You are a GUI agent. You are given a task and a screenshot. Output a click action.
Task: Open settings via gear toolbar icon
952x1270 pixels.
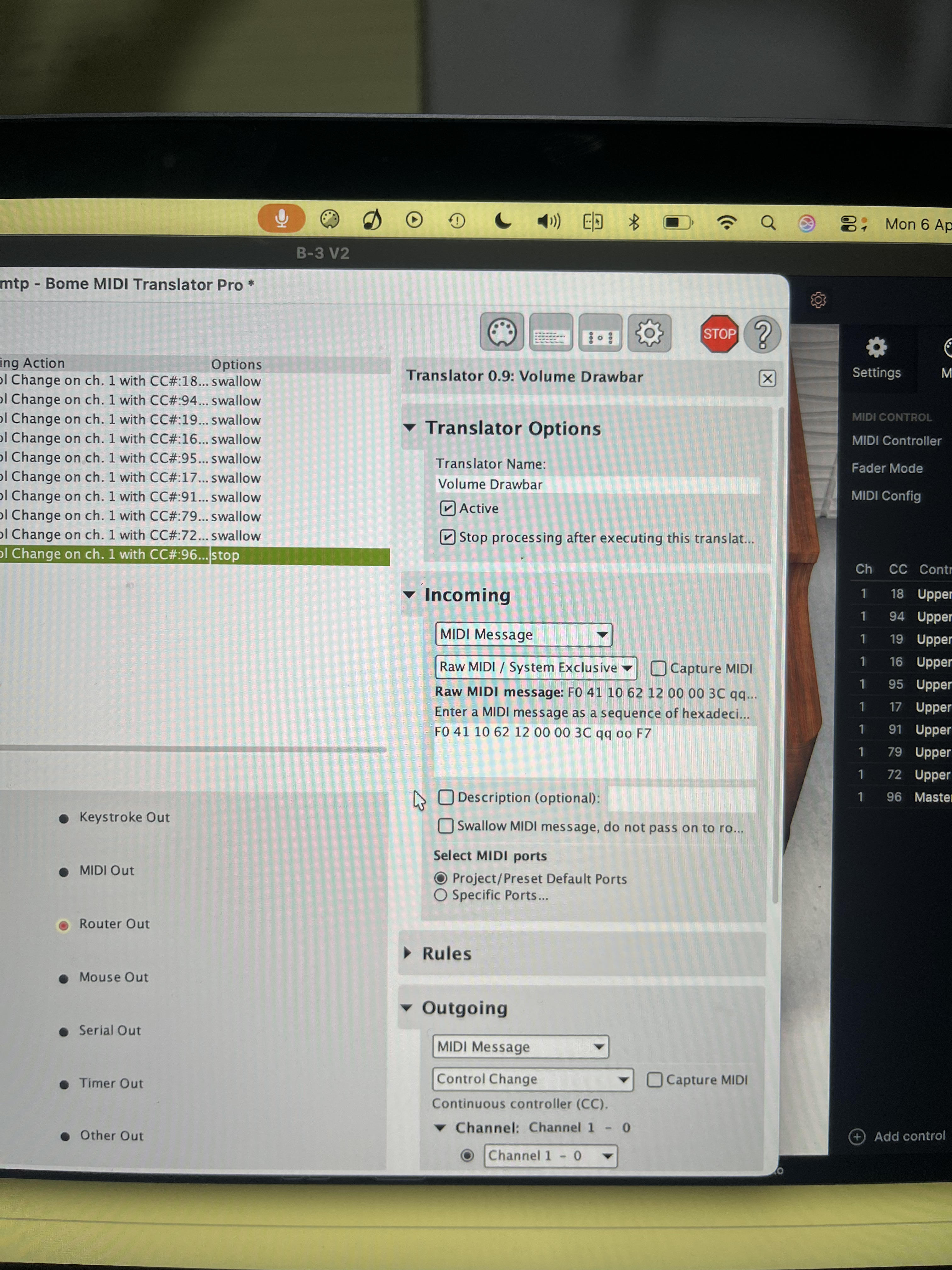tap(649, 334)
